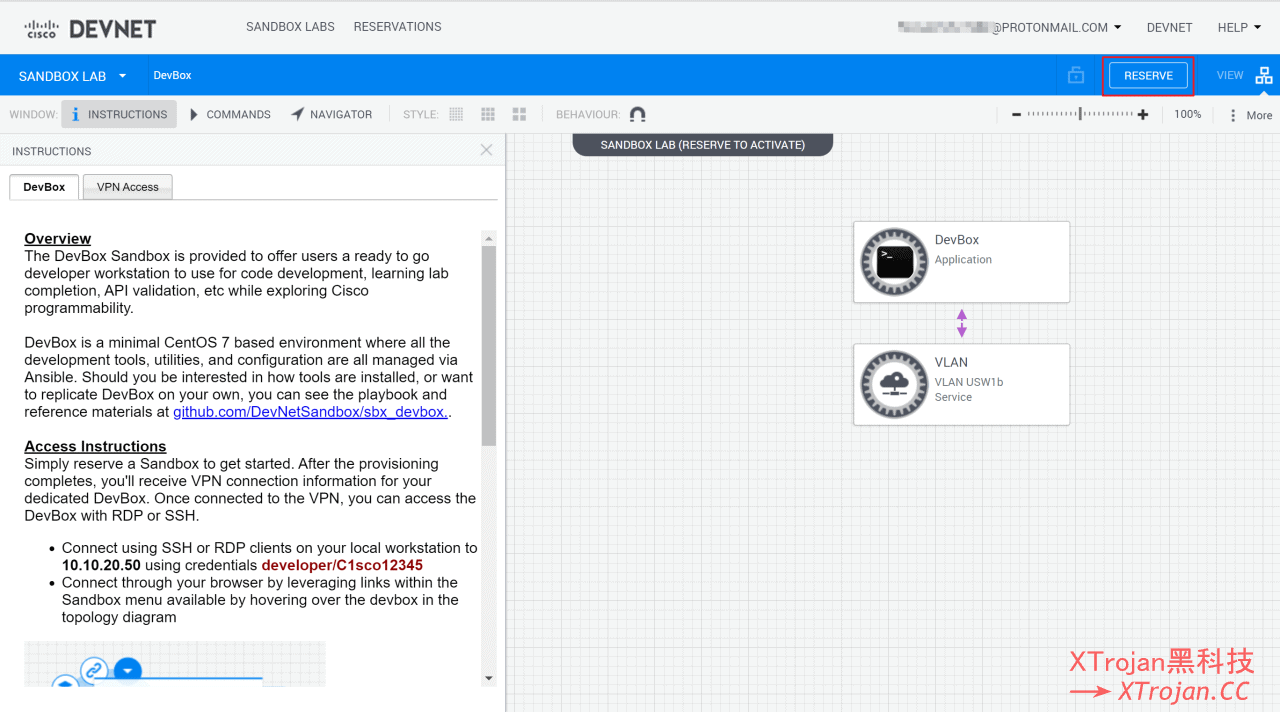
Task: Click the topology view icon
Action: (x=1264, y=76)
